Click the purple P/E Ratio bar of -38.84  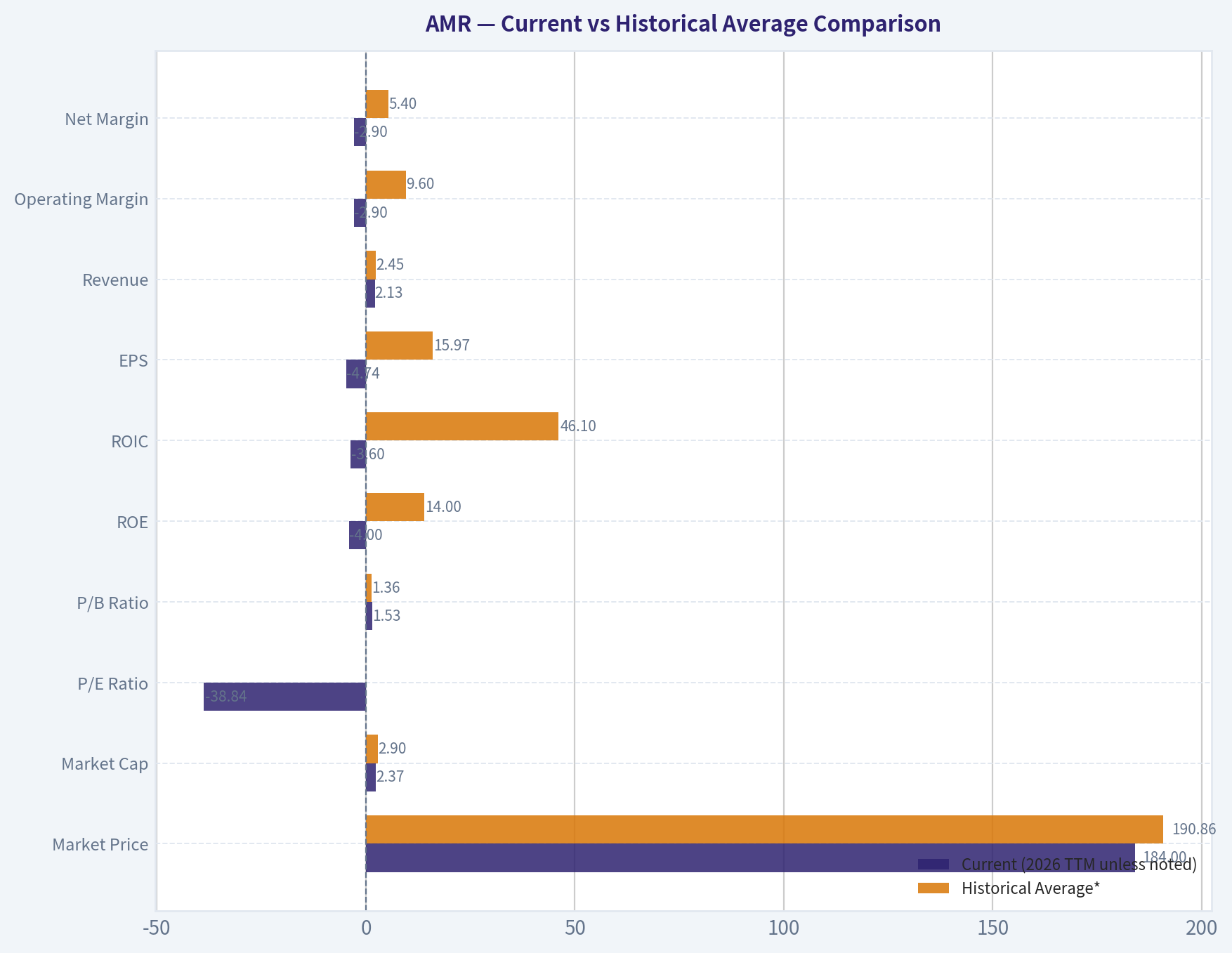(x=284, y=697)
